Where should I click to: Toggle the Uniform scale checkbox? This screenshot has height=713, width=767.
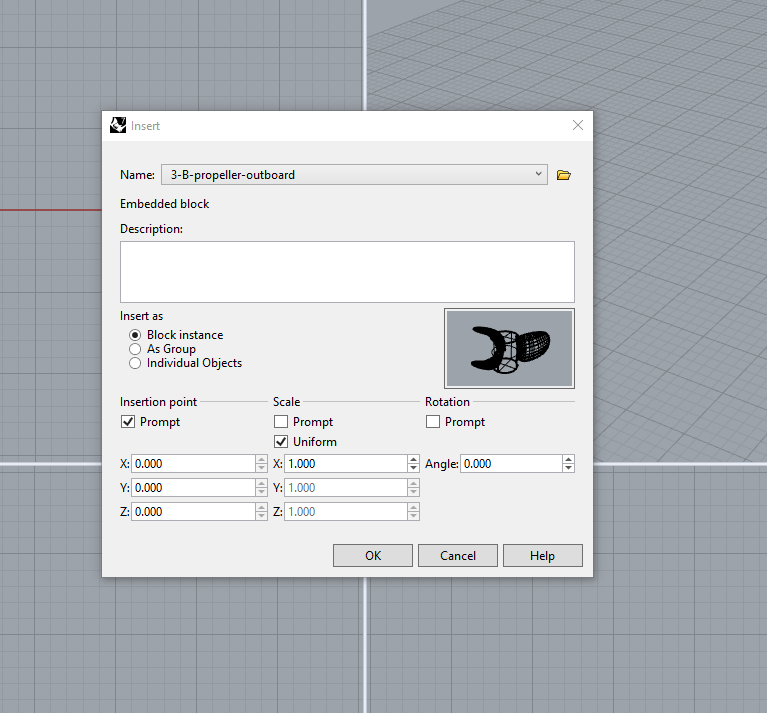[x=281, y=442]
